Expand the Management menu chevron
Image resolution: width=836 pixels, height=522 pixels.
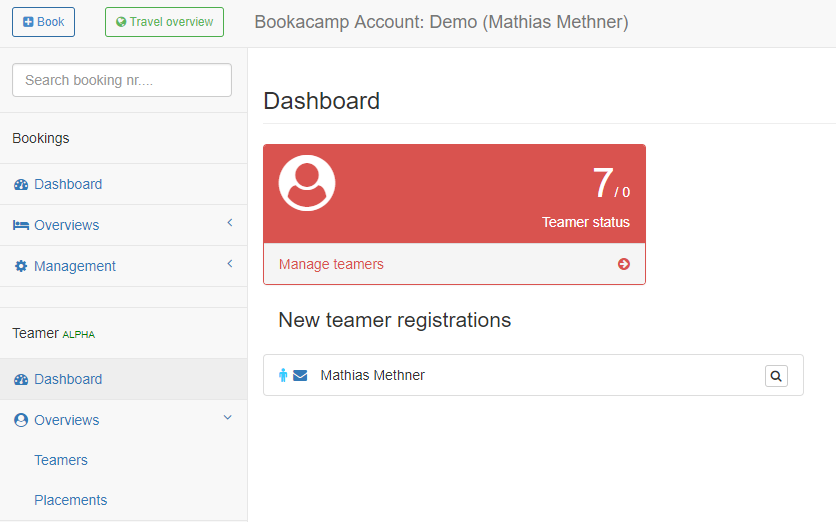pos(230,263)
